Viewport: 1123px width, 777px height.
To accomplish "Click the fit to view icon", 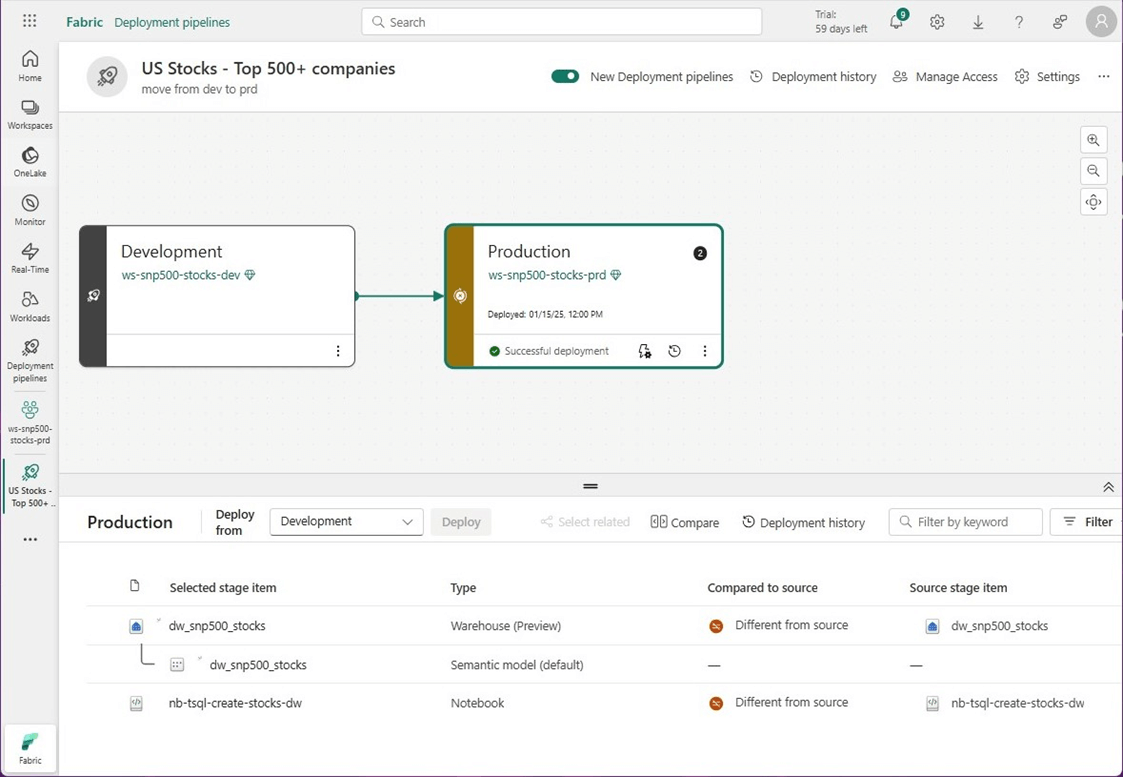I will click(x=1093, y=202).
